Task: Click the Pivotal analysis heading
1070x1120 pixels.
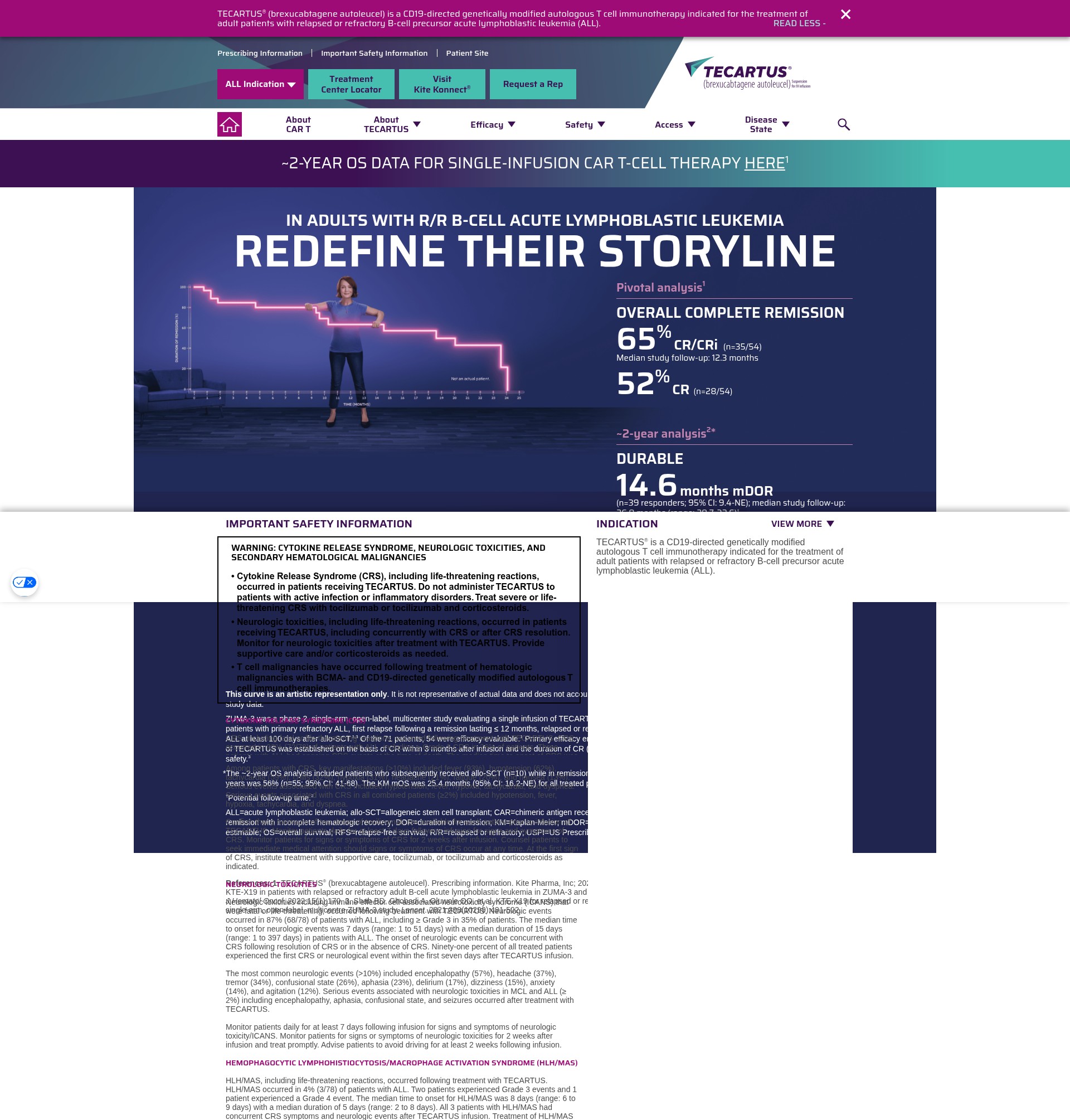Action: click(x=660, y=287)
